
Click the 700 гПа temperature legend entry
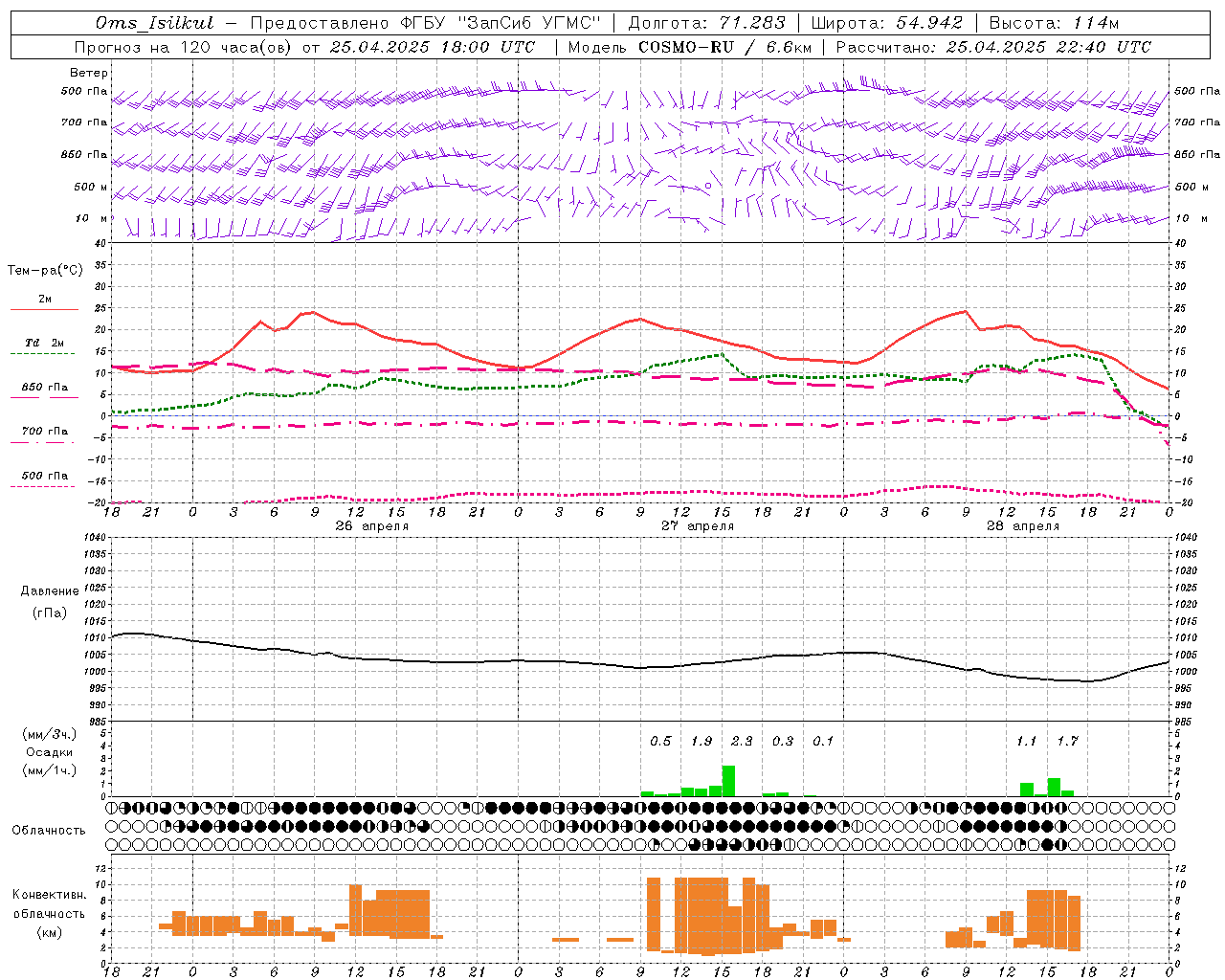(44, 431)
